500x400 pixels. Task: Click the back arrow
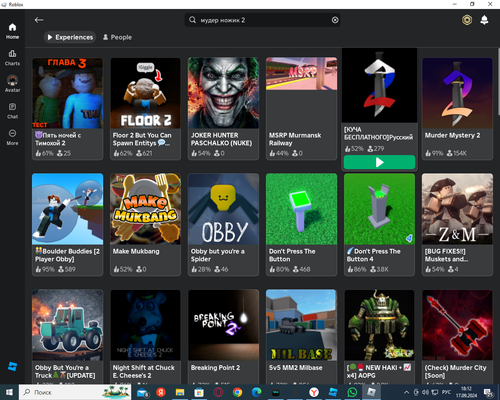[39, 20]
